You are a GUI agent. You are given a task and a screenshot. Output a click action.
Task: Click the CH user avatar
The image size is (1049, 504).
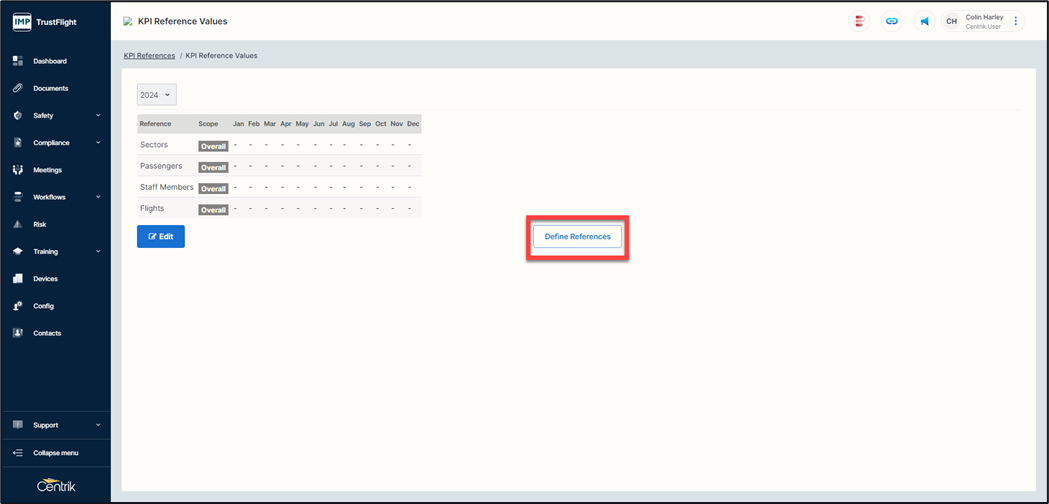tap(951, 21)
